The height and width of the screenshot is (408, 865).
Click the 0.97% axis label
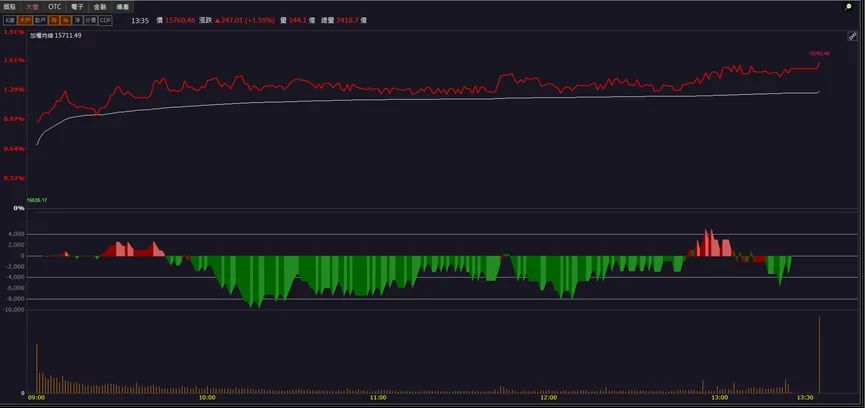tap(14, 119)
